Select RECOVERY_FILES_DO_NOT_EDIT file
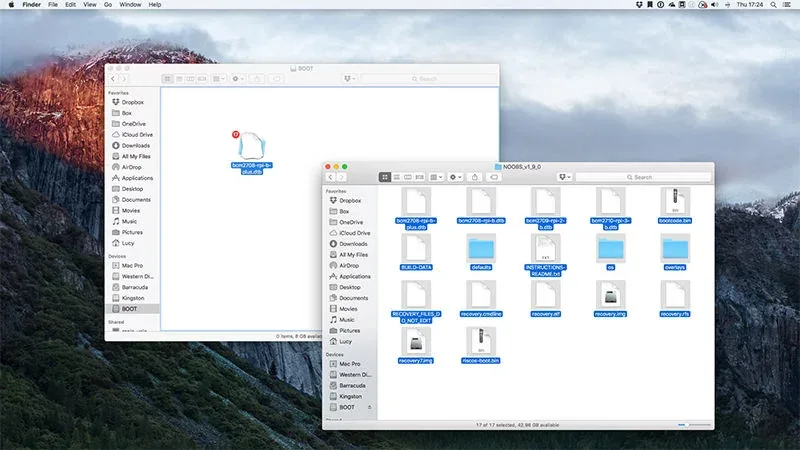Screen dimensions: 800x450 coord(416,295)
